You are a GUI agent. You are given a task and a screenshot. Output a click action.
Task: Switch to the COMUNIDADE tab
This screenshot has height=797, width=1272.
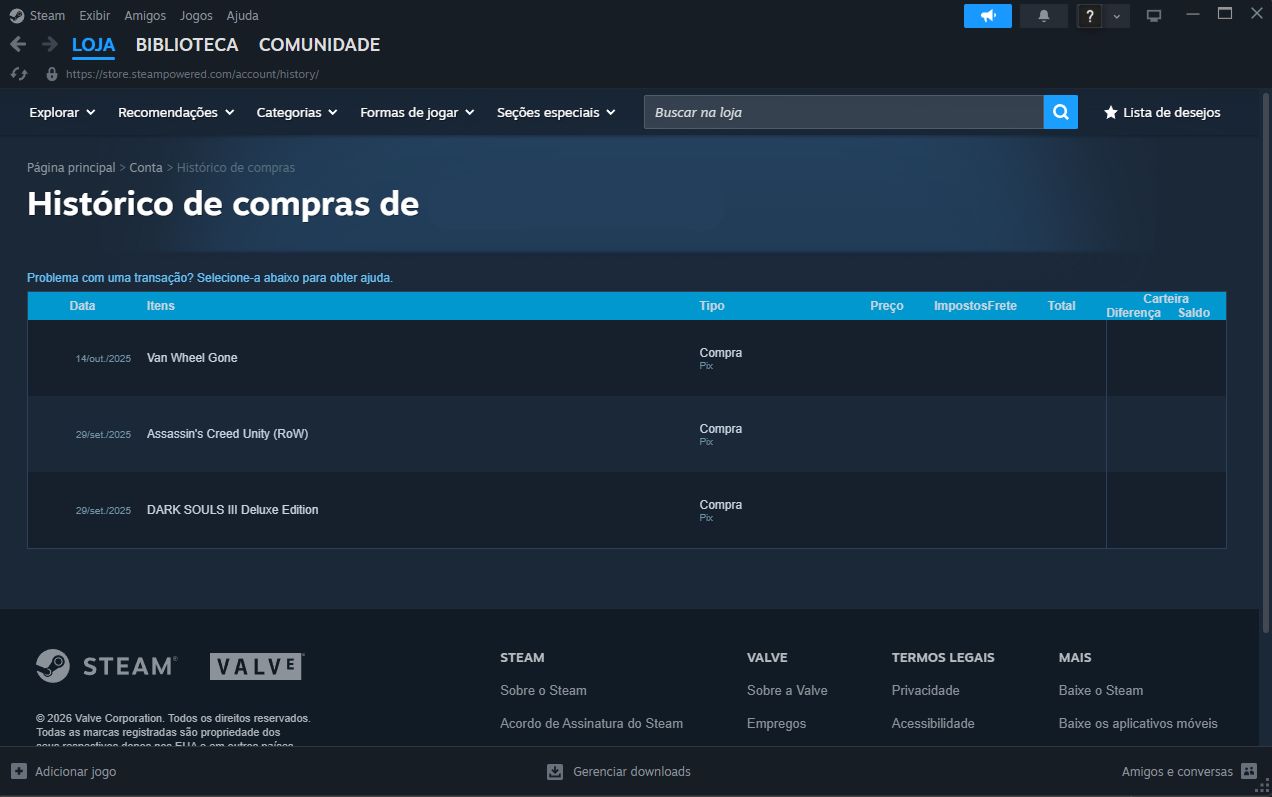(319, 45)
